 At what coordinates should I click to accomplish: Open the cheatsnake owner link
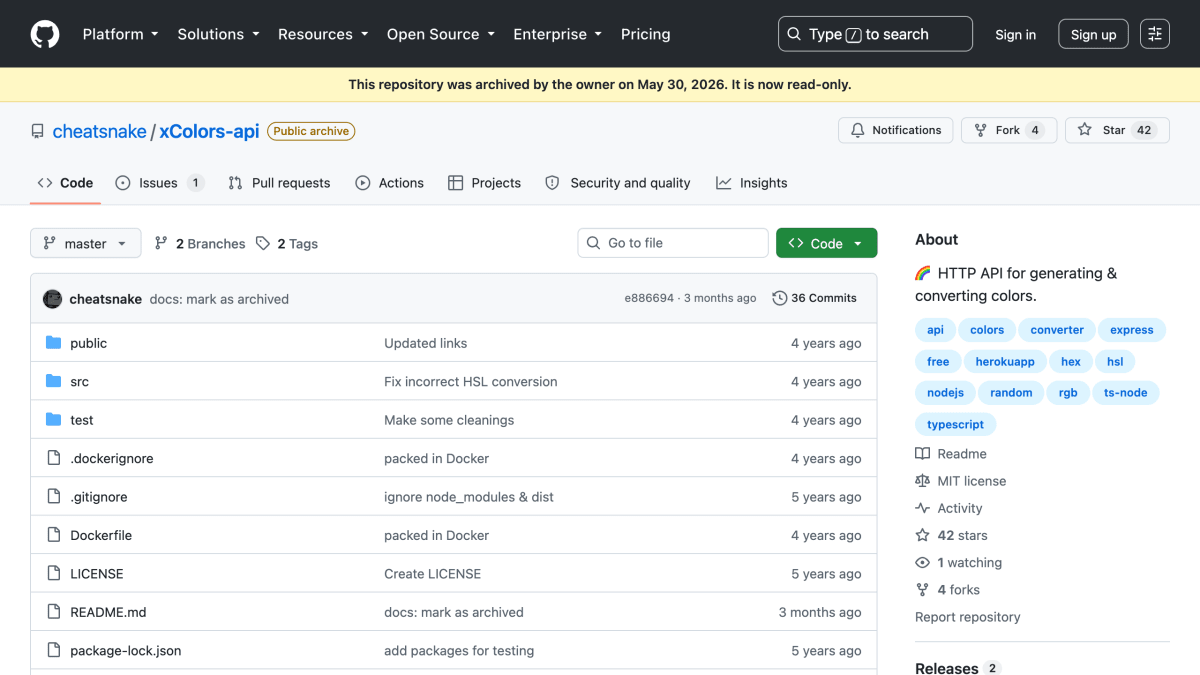point(99,131)
